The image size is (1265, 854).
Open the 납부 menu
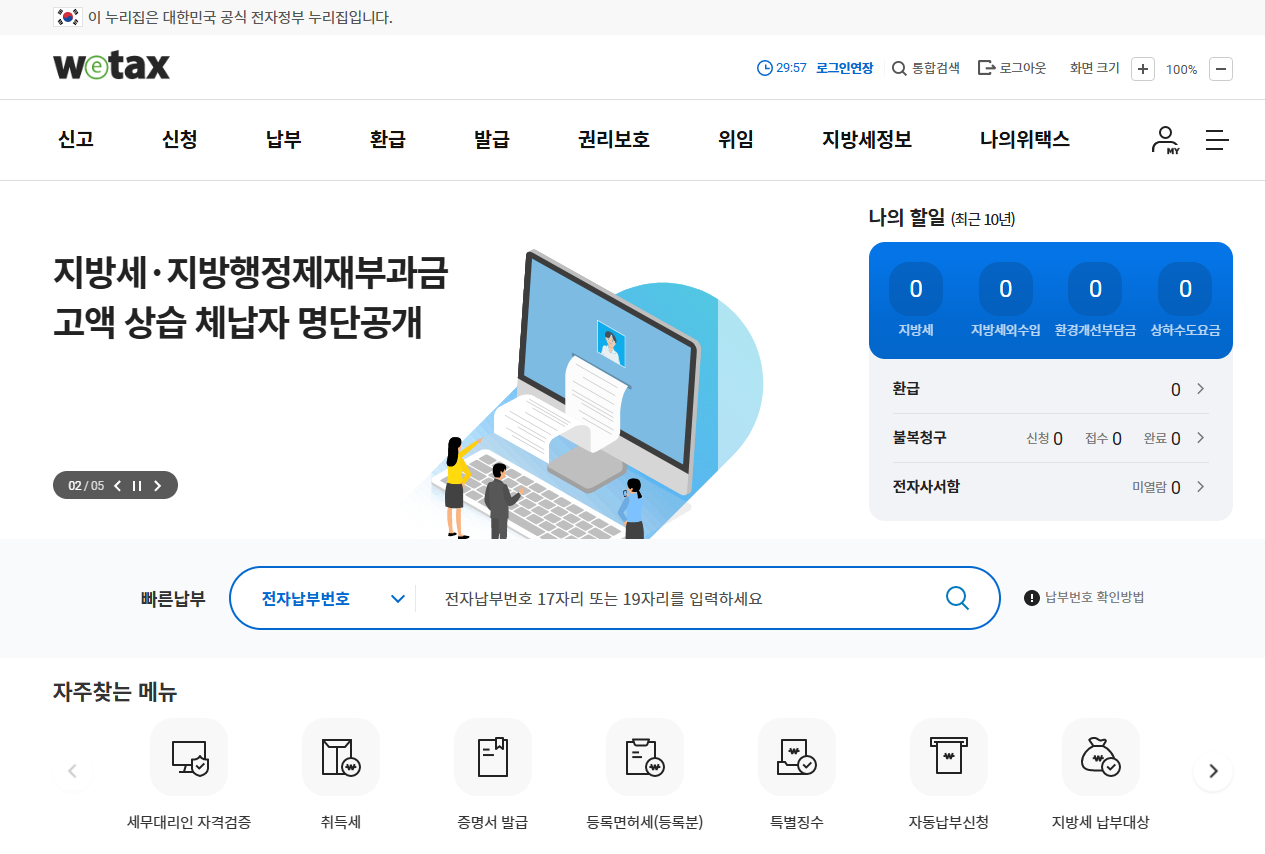click(x=284, y=140)
